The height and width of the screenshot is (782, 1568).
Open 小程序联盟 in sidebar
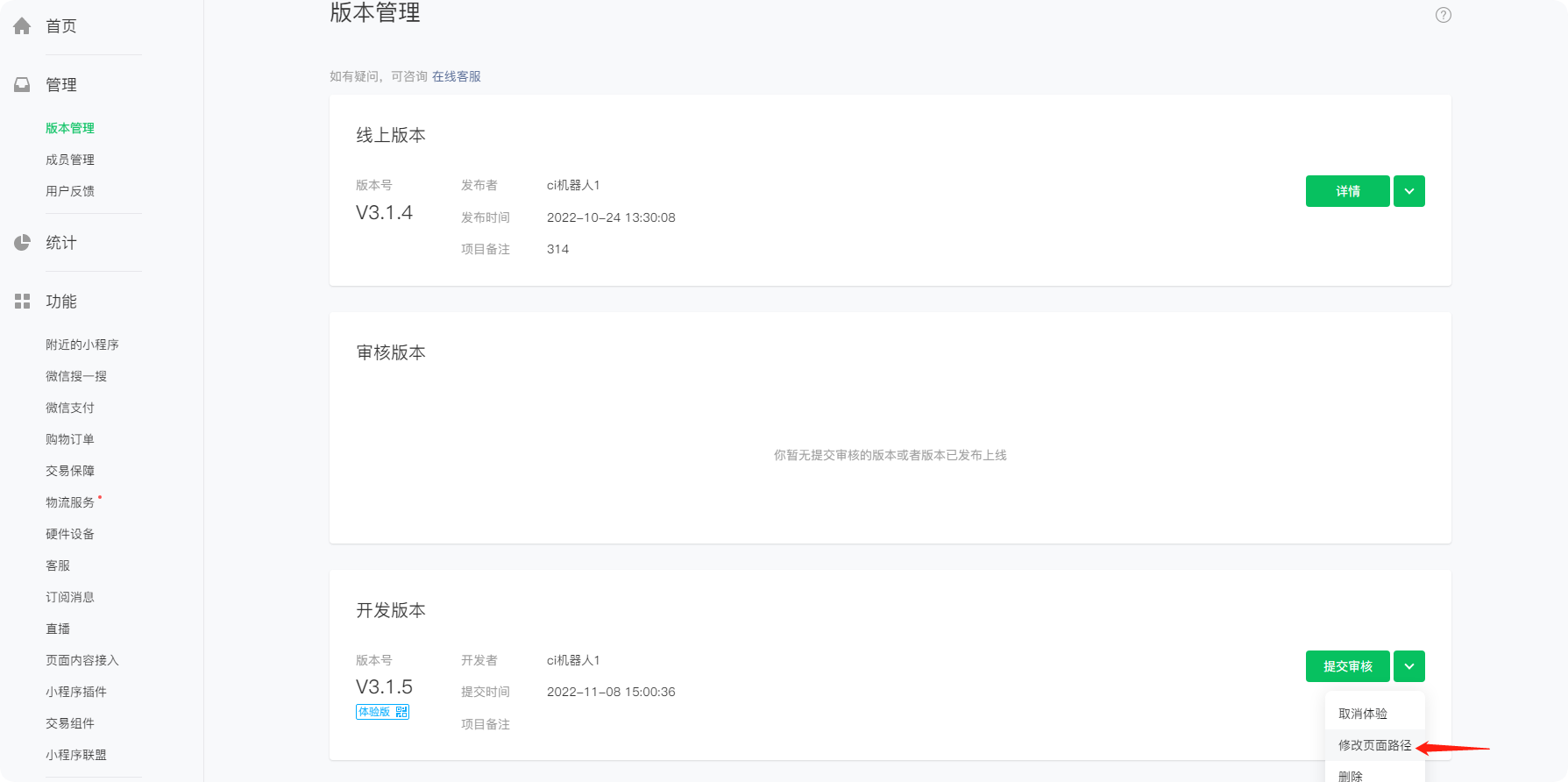pyautogui.click(x=76, y=755)
